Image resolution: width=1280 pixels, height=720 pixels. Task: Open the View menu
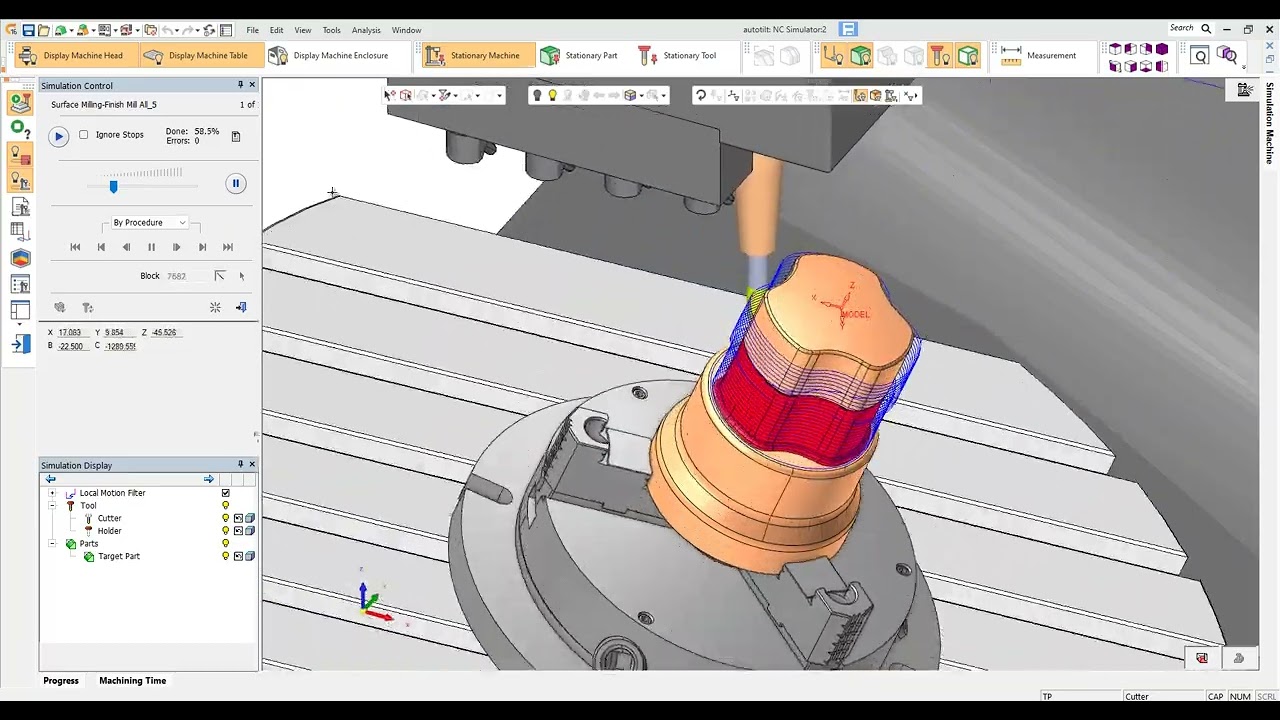pyautogui.click(x=303, y=30)
